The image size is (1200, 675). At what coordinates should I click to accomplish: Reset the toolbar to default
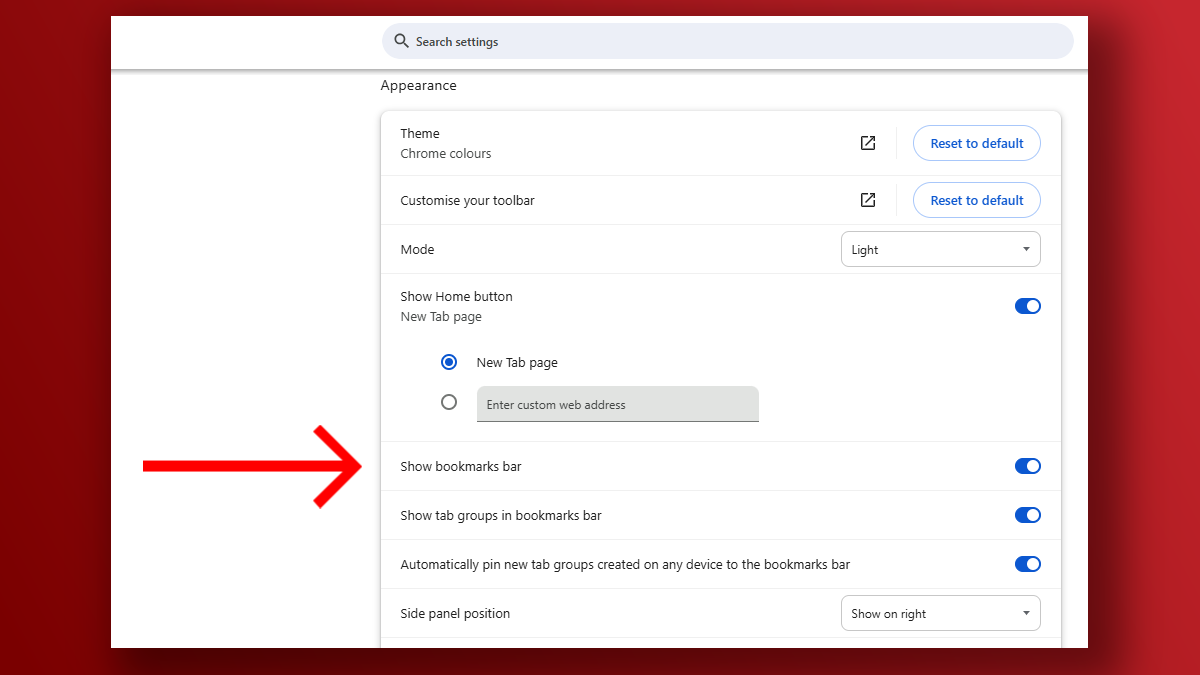[x=976, y=200]
